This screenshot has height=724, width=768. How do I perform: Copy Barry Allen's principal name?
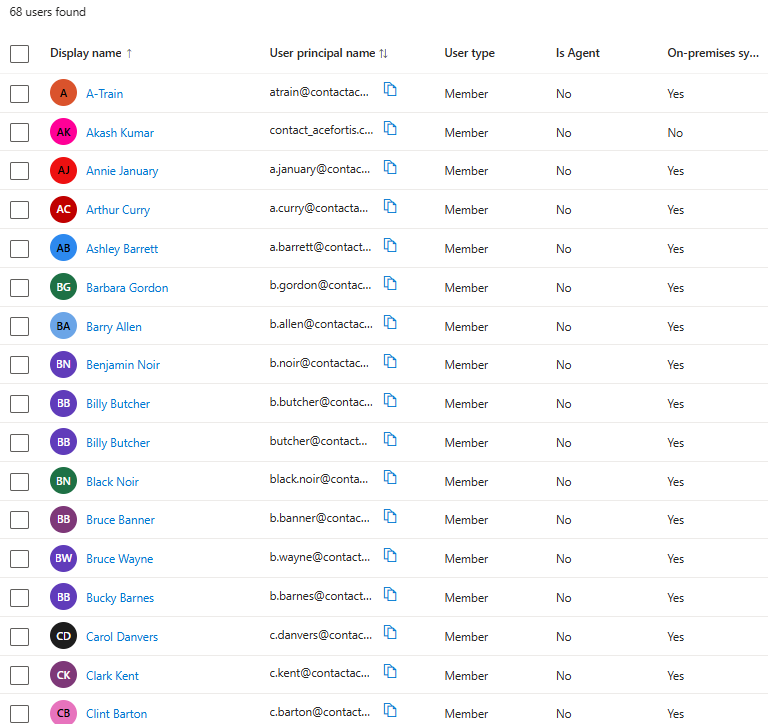coord(390,323)
